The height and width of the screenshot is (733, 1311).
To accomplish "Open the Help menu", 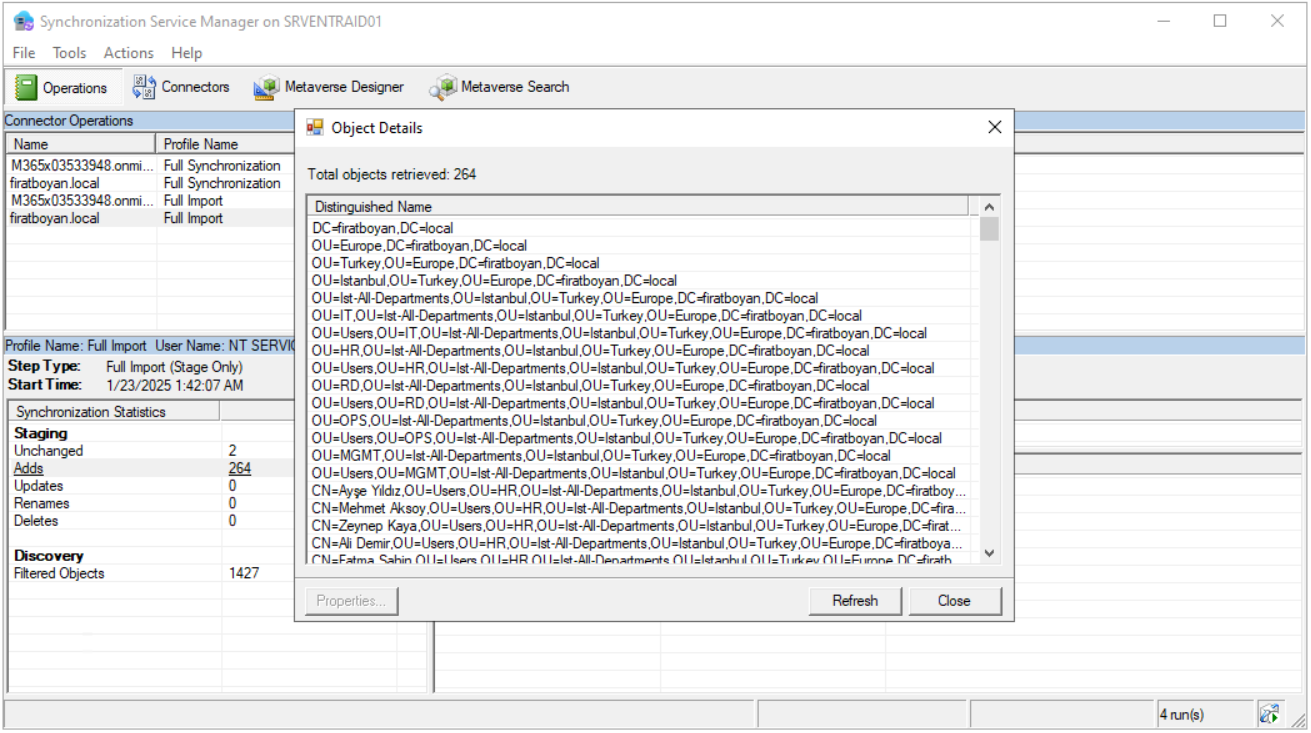I will click(x=186, y=53).
